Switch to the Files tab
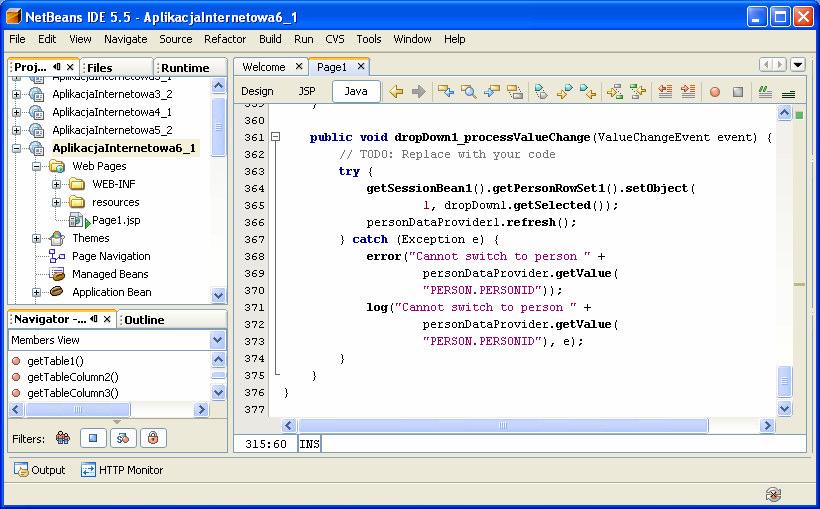The width and height of the screenshot is (820, 509). (x=99, y=68)
